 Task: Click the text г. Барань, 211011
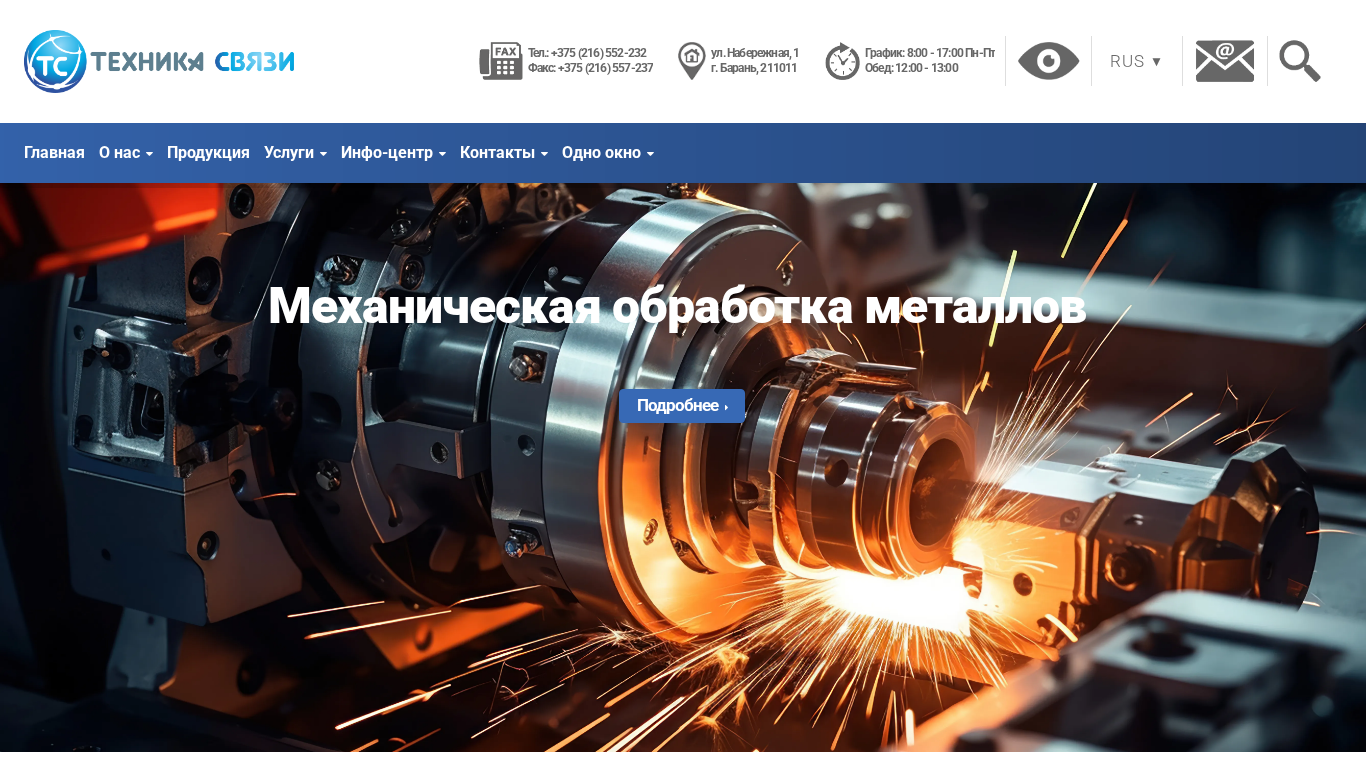coord(754,68)
